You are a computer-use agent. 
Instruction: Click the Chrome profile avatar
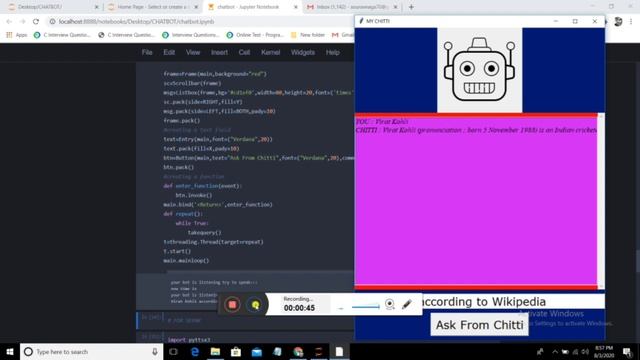(618, 22)
